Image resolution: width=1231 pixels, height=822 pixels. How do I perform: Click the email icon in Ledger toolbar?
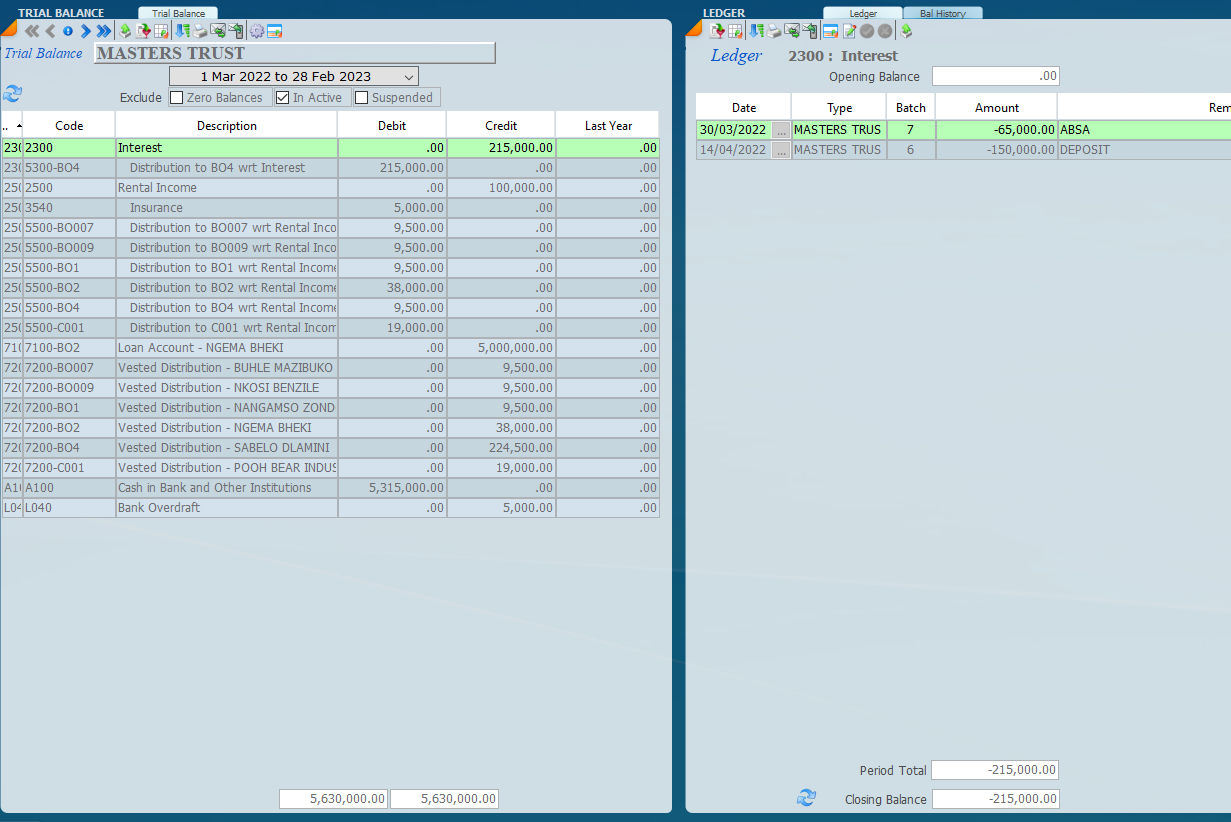791,31
